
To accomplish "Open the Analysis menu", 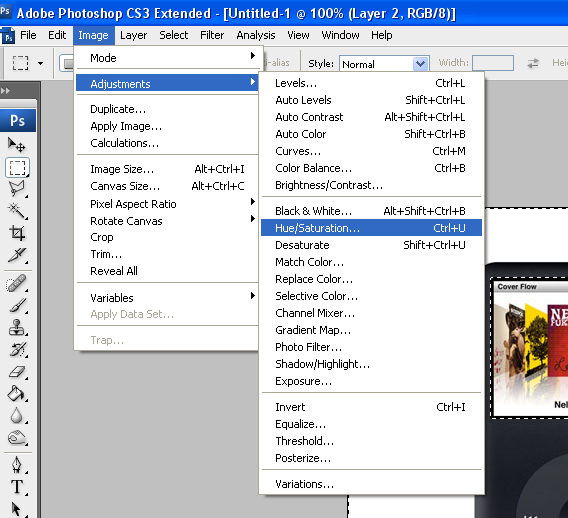I will (256, 35).
